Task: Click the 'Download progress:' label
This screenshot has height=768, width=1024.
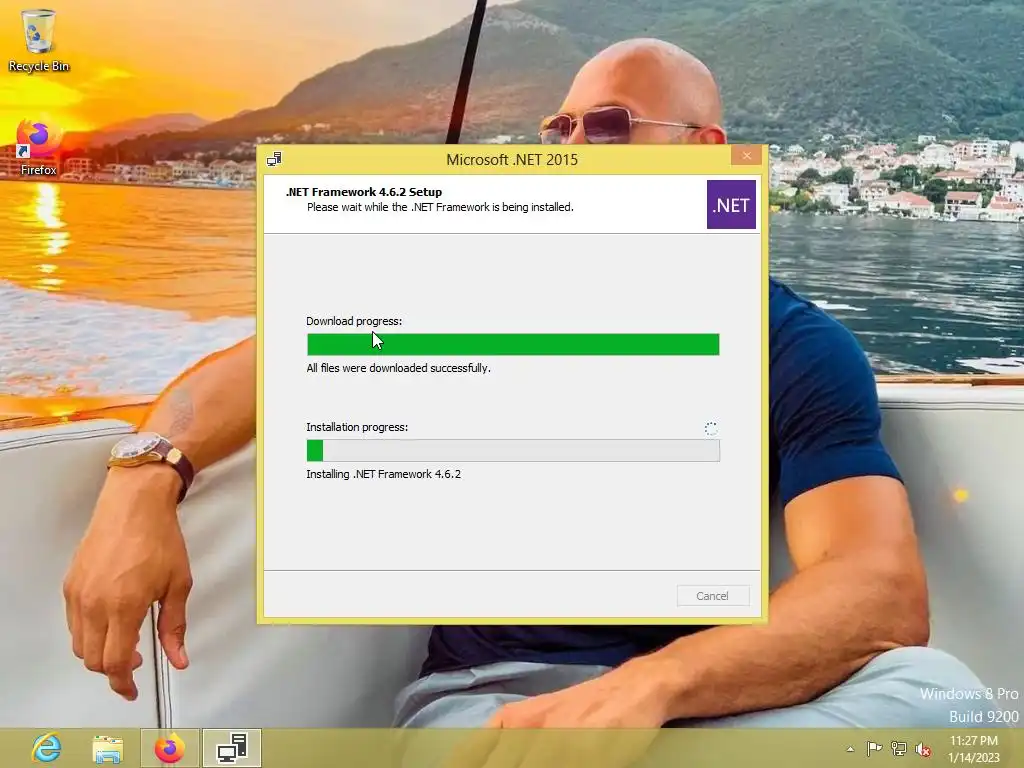Action: (354, 321)
